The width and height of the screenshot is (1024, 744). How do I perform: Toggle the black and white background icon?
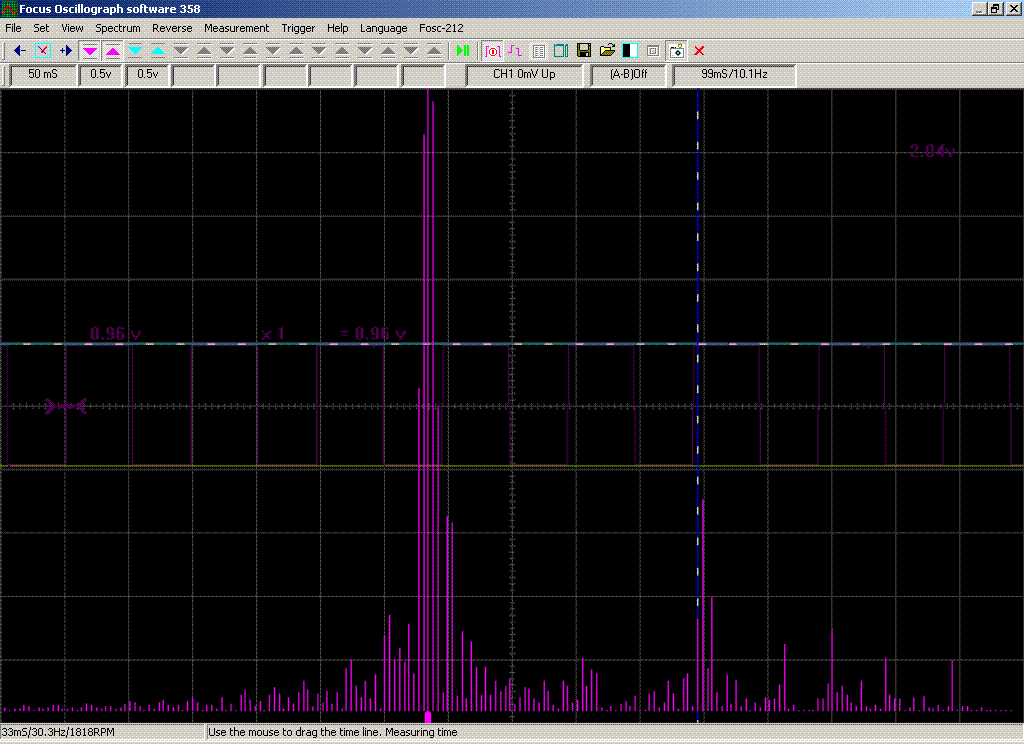click(x=630, y=50)
